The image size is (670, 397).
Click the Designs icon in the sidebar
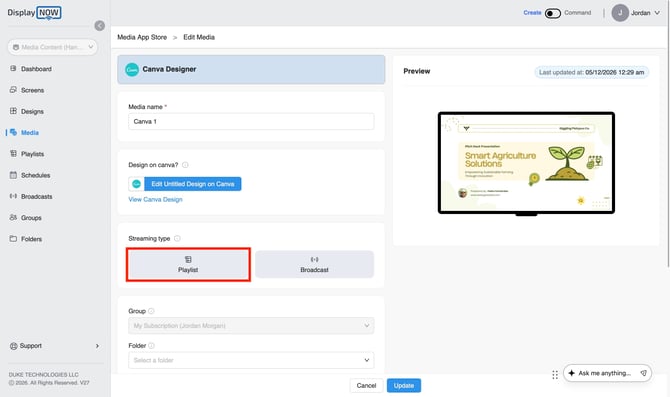tap(13, 111)
